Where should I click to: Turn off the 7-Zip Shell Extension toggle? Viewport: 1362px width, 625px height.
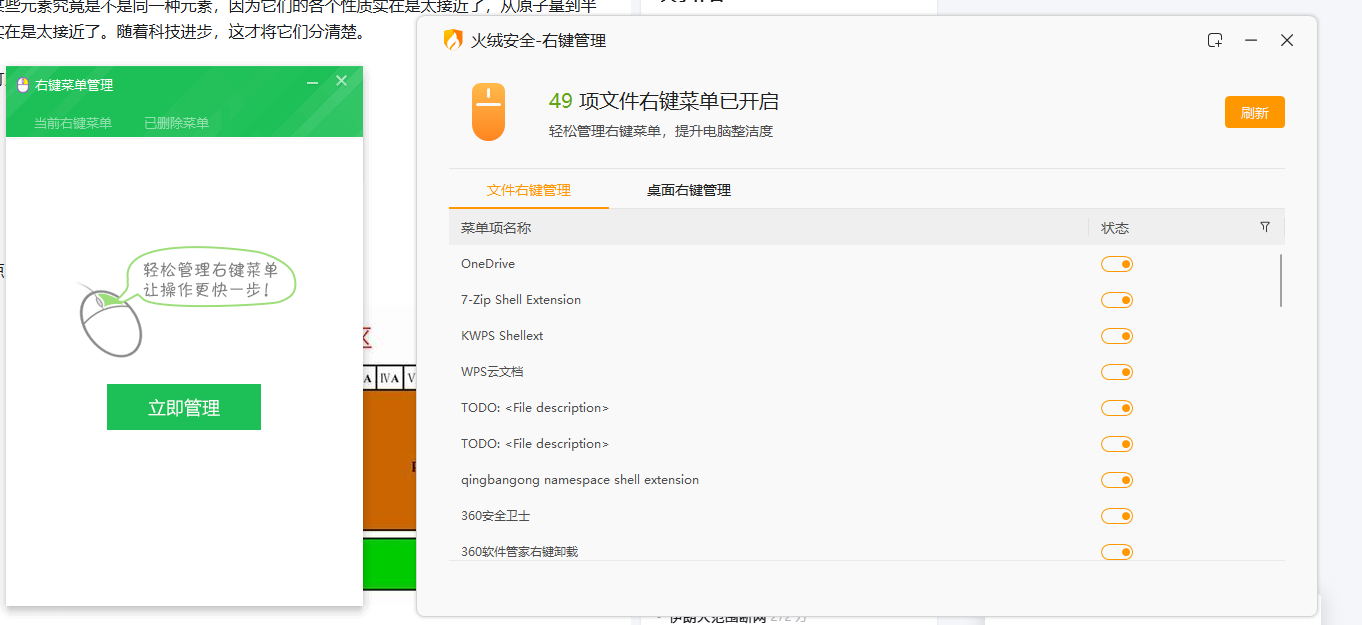1117,300
